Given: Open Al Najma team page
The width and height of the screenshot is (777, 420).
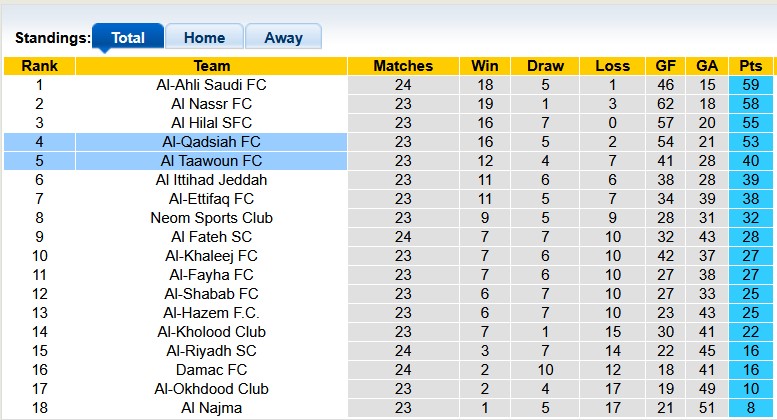Looking at the screenshot, I should pos(212,408).
